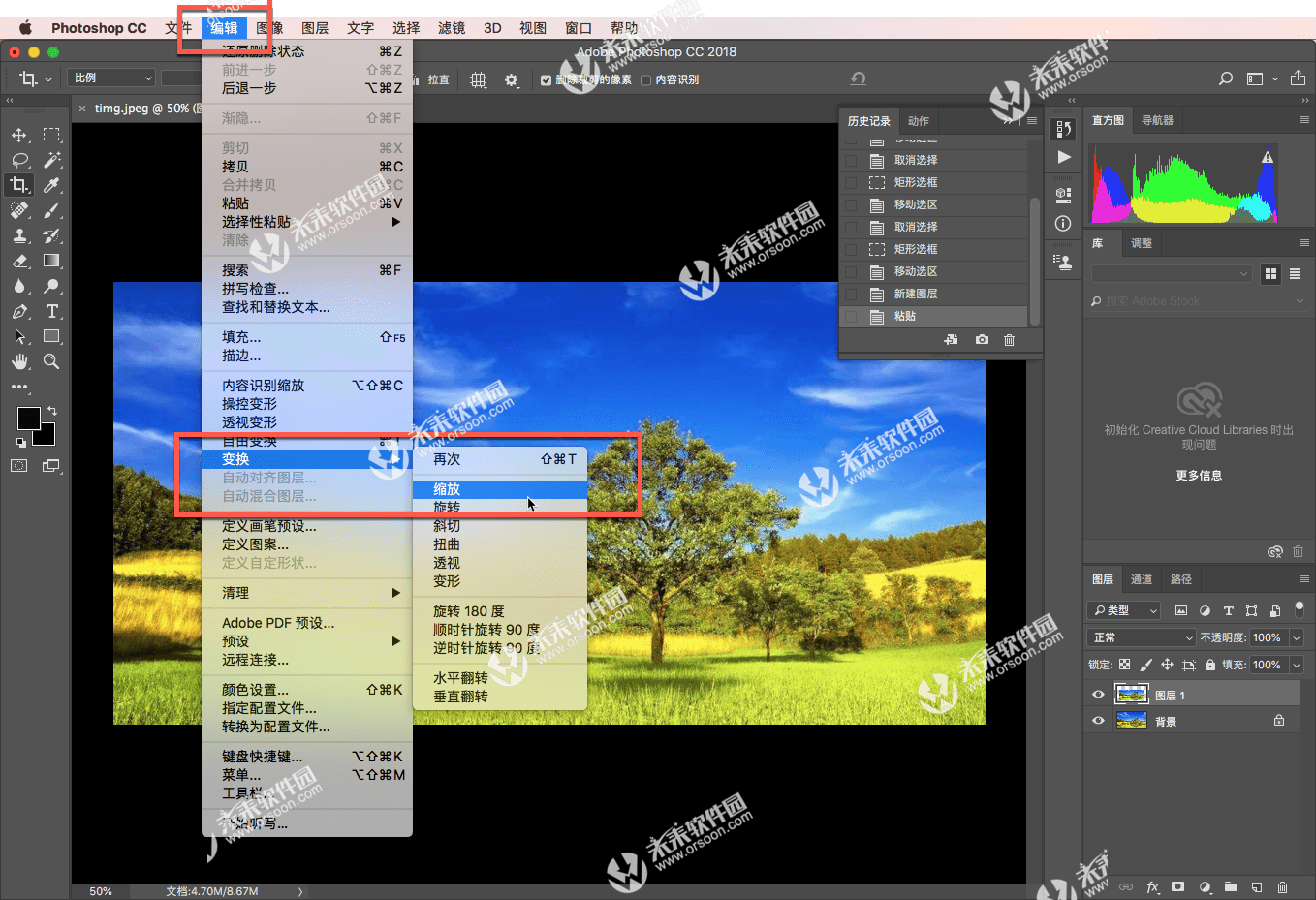Open the crop overlay grid options

478,79
